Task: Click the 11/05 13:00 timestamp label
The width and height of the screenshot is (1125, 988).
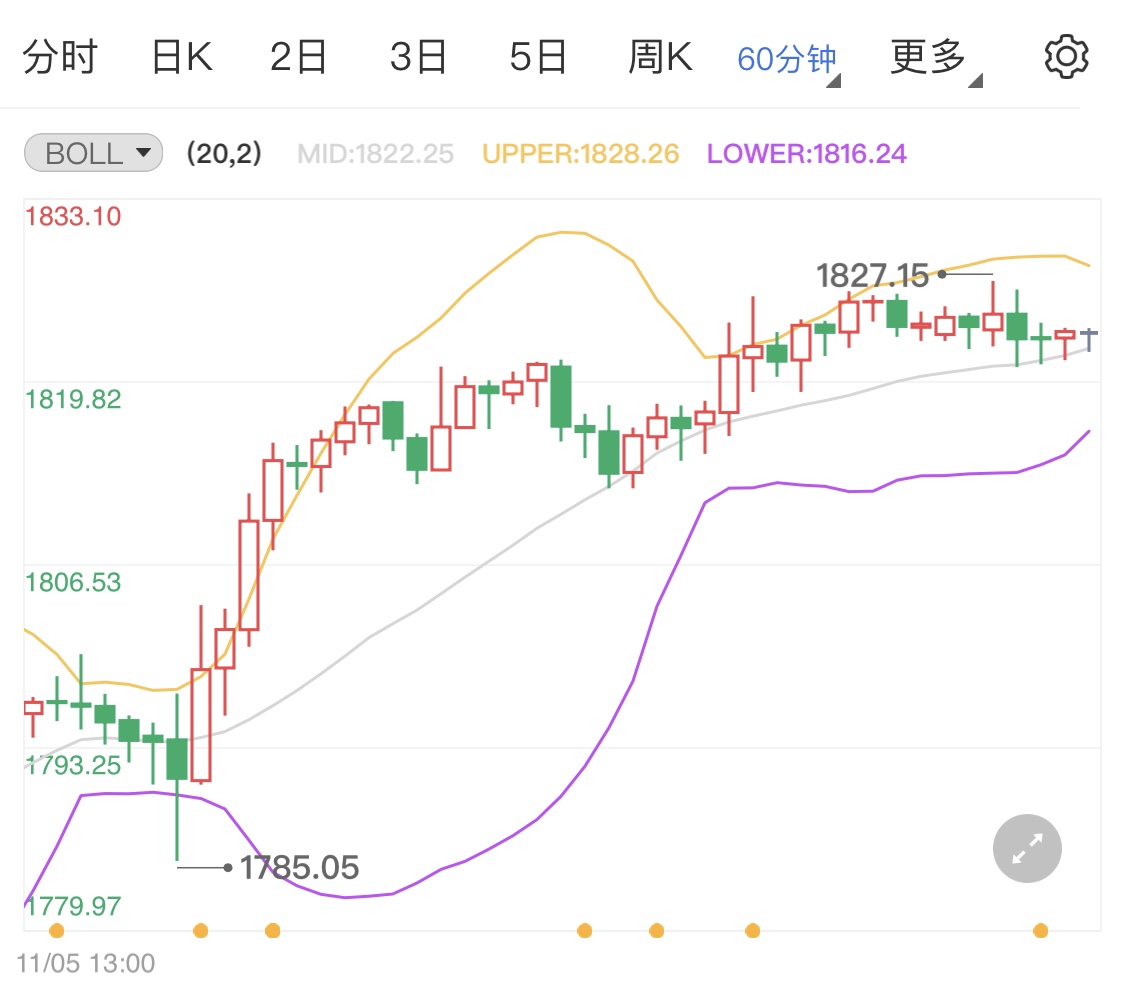Action: [86, 962]
